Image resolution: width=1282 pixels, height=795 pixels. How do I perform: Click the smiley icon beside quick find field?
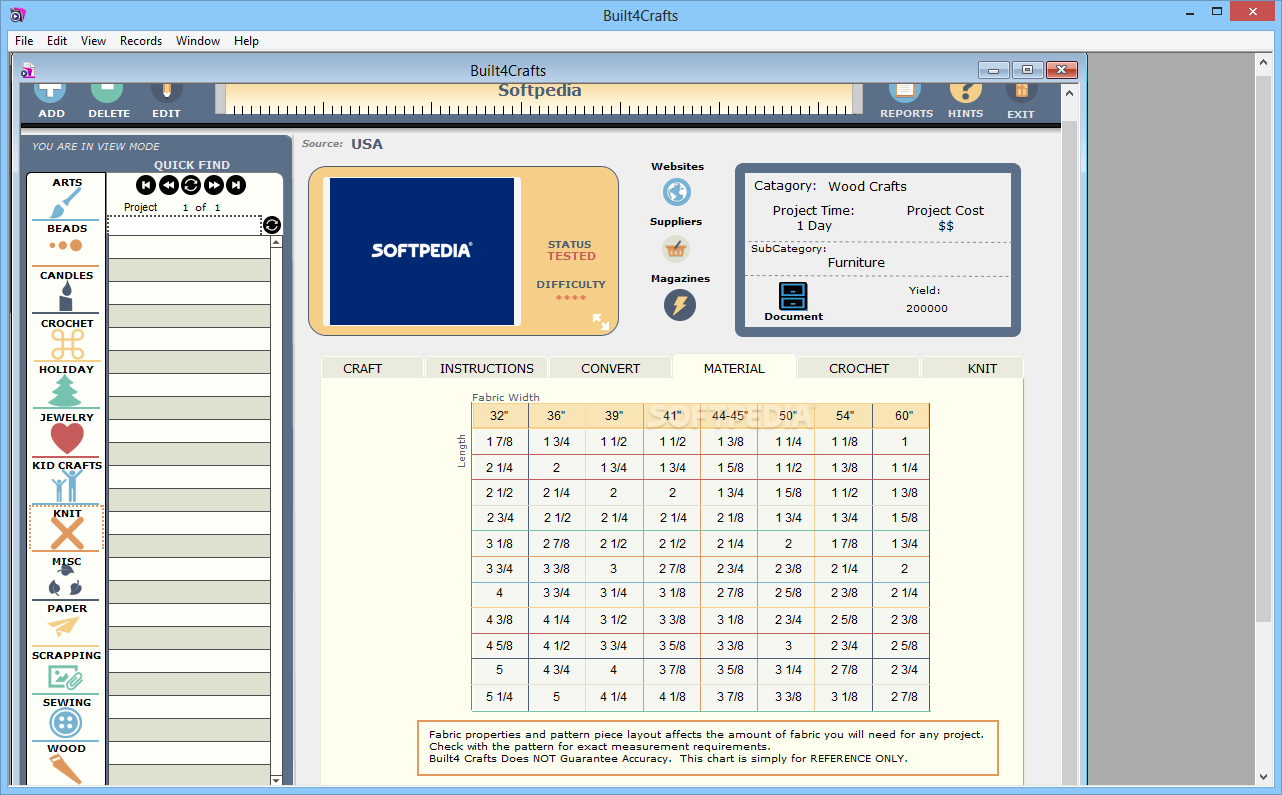coord(272,225)
